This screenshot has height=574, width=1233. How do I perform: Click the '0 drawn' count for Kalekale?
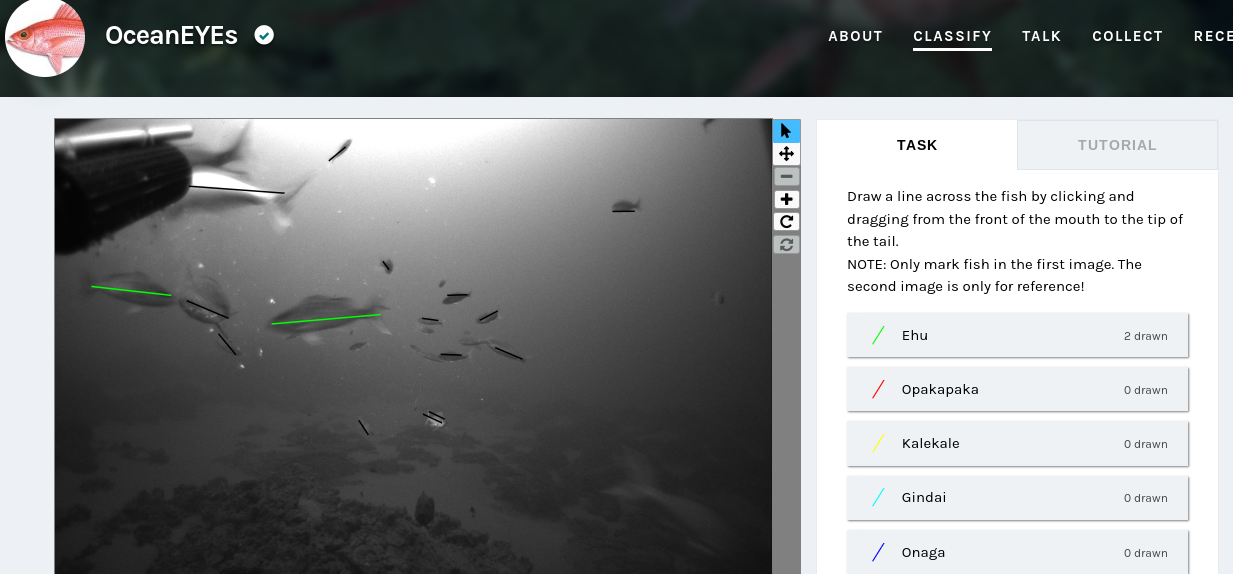(1146, 444)
